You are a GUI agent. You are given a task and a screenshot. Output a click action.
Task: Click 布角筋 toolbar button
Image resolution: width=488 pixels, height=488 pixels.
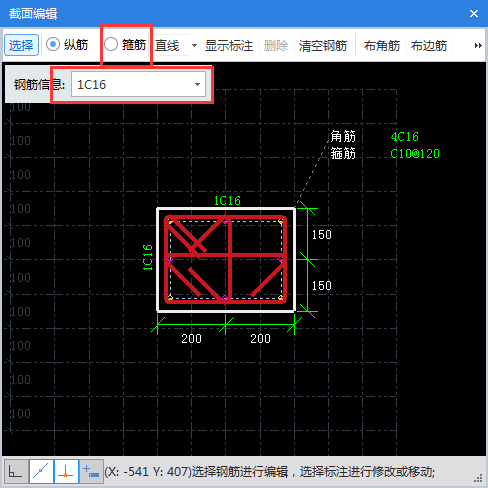[x=382, y=45]
